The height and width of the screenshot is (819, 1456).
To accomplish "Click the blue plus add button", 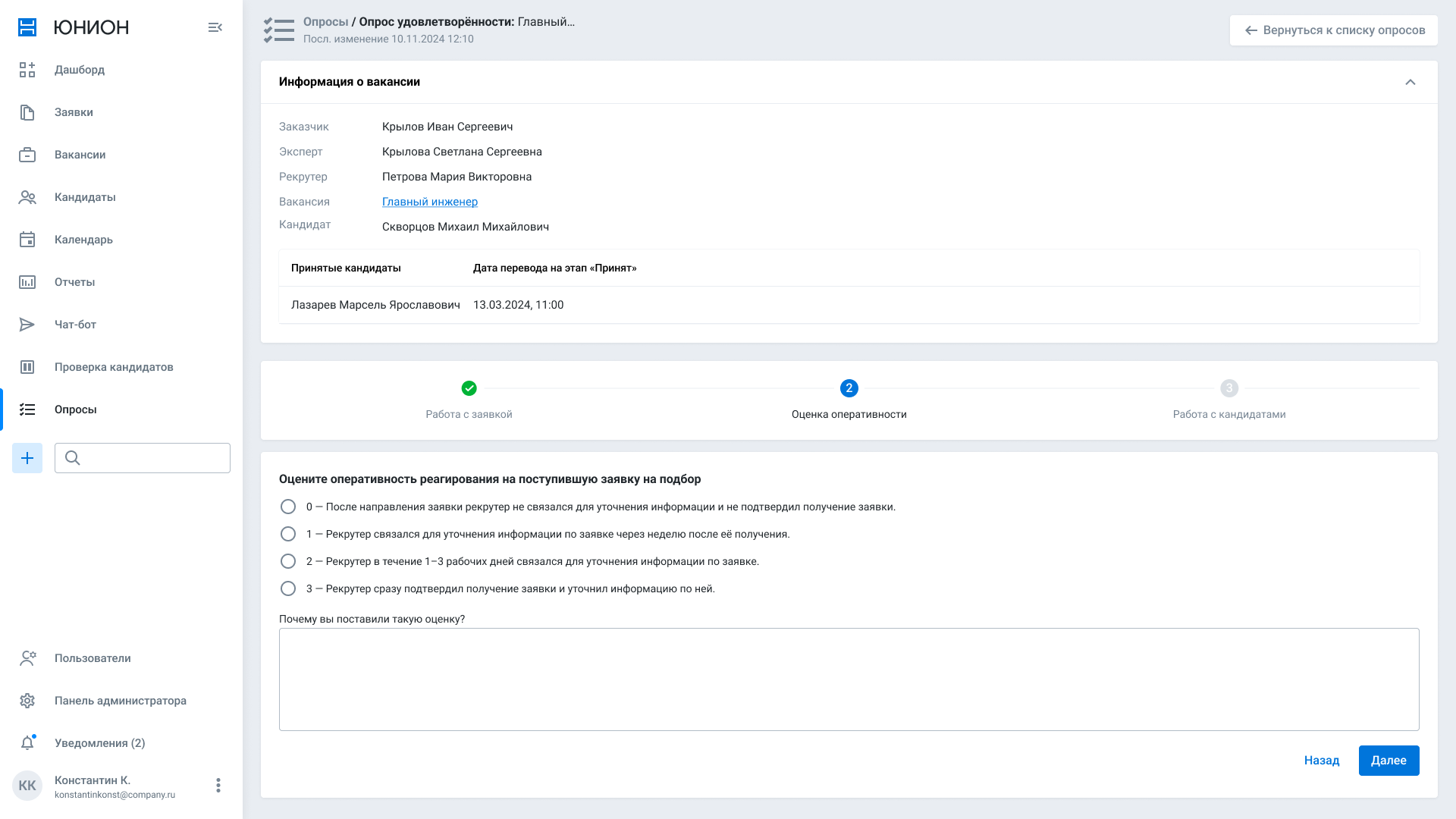I will pos(27,458).
